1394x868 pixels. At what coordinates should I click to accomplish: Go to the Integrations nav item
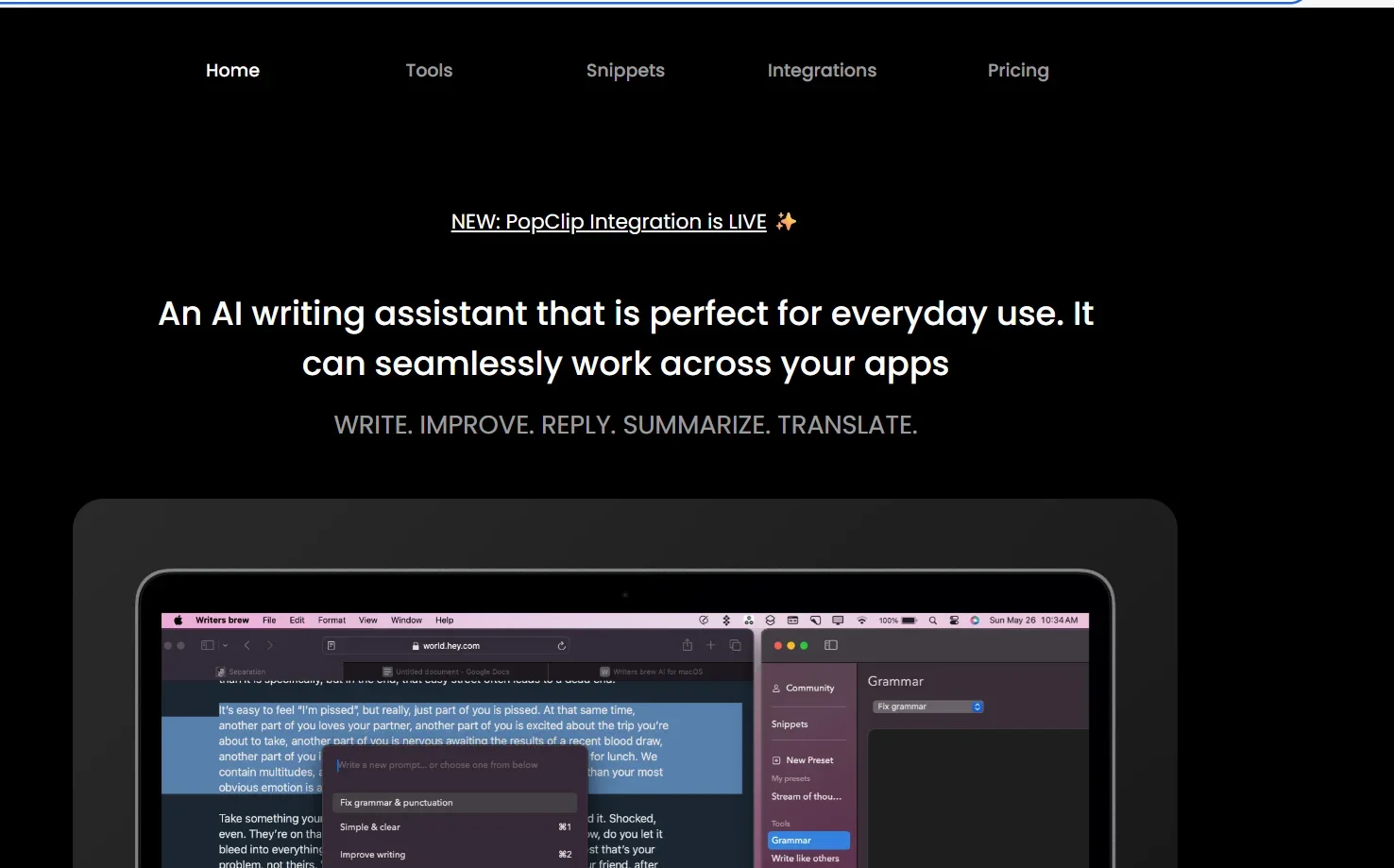(822, 71)
